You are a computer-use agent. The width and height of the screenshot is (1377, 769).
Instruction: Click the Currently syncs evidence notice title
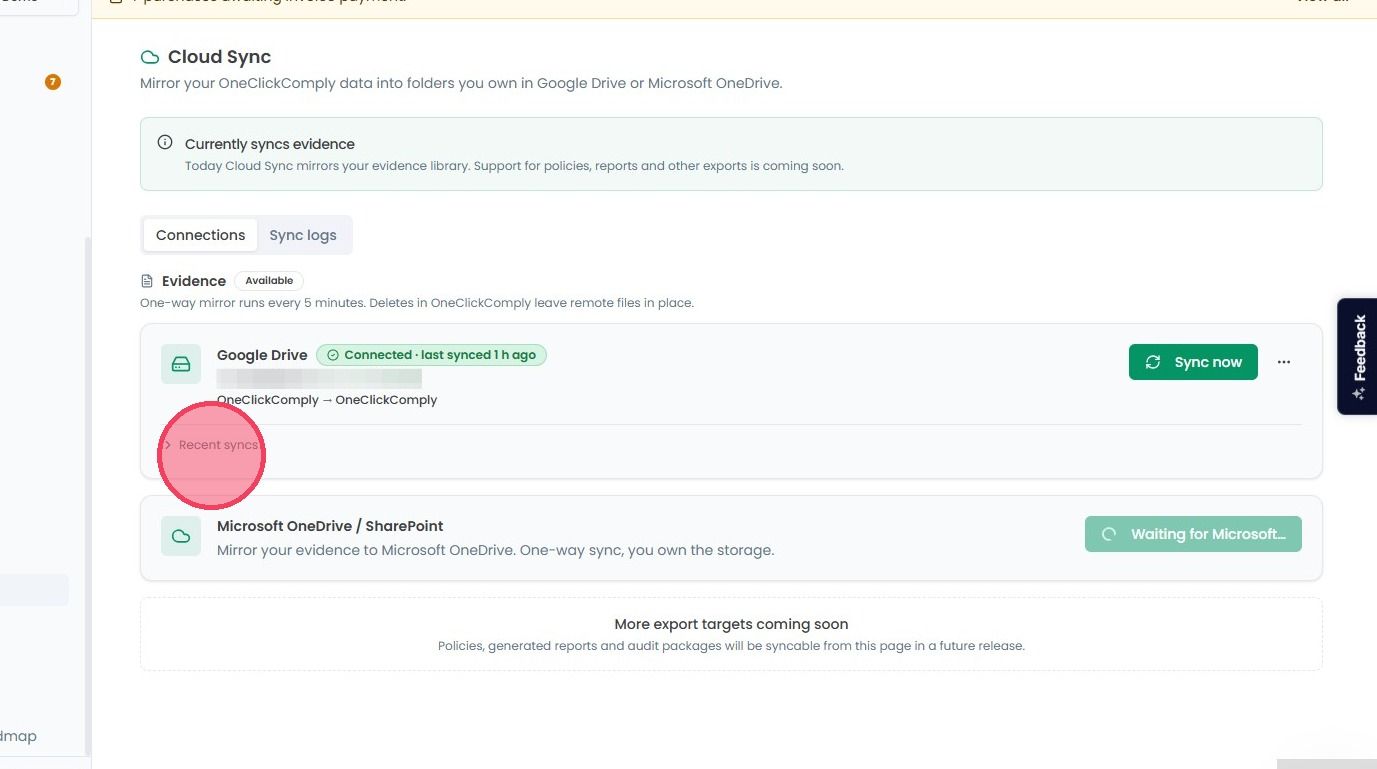(x=270, y=144)
